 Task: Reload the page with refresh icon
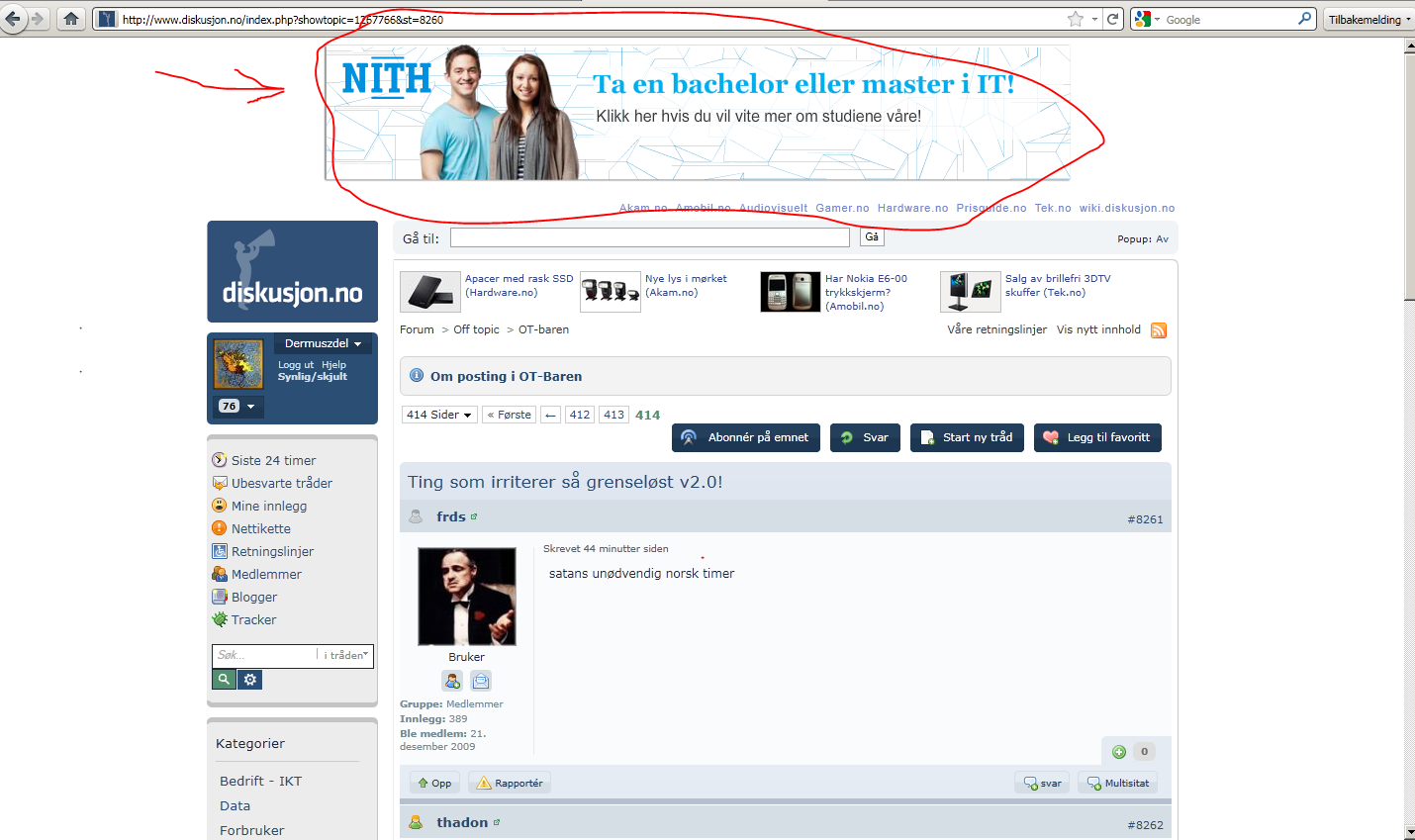(1113, 19)
